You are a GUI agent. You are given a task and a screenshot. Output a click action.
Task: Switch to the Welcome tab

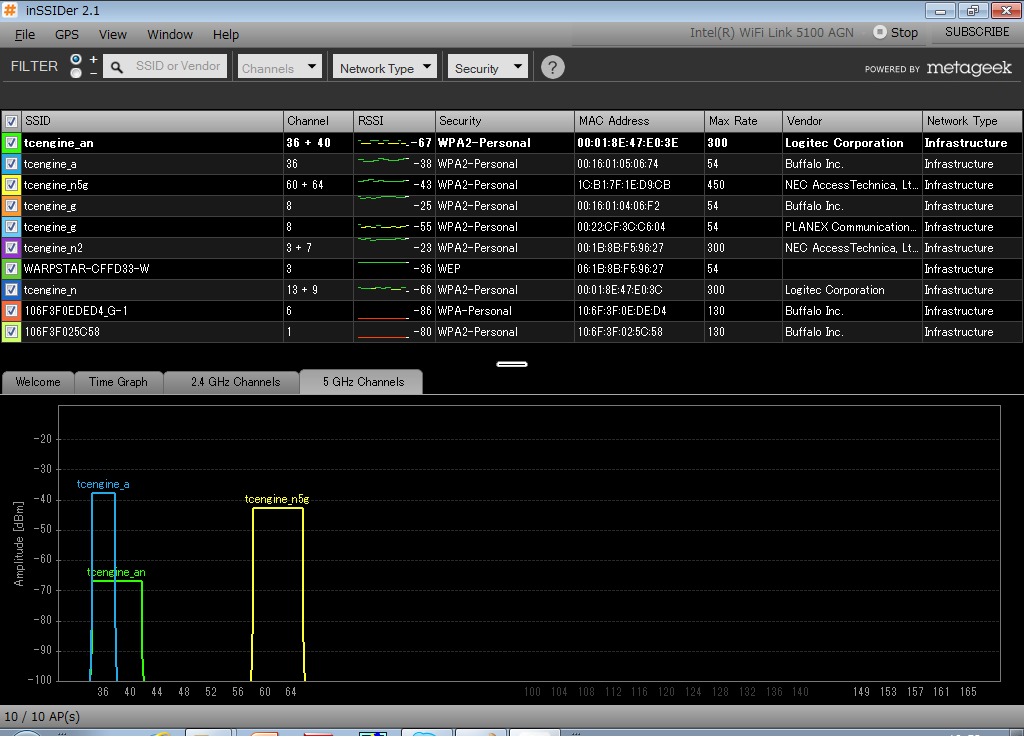click(38, 382)
